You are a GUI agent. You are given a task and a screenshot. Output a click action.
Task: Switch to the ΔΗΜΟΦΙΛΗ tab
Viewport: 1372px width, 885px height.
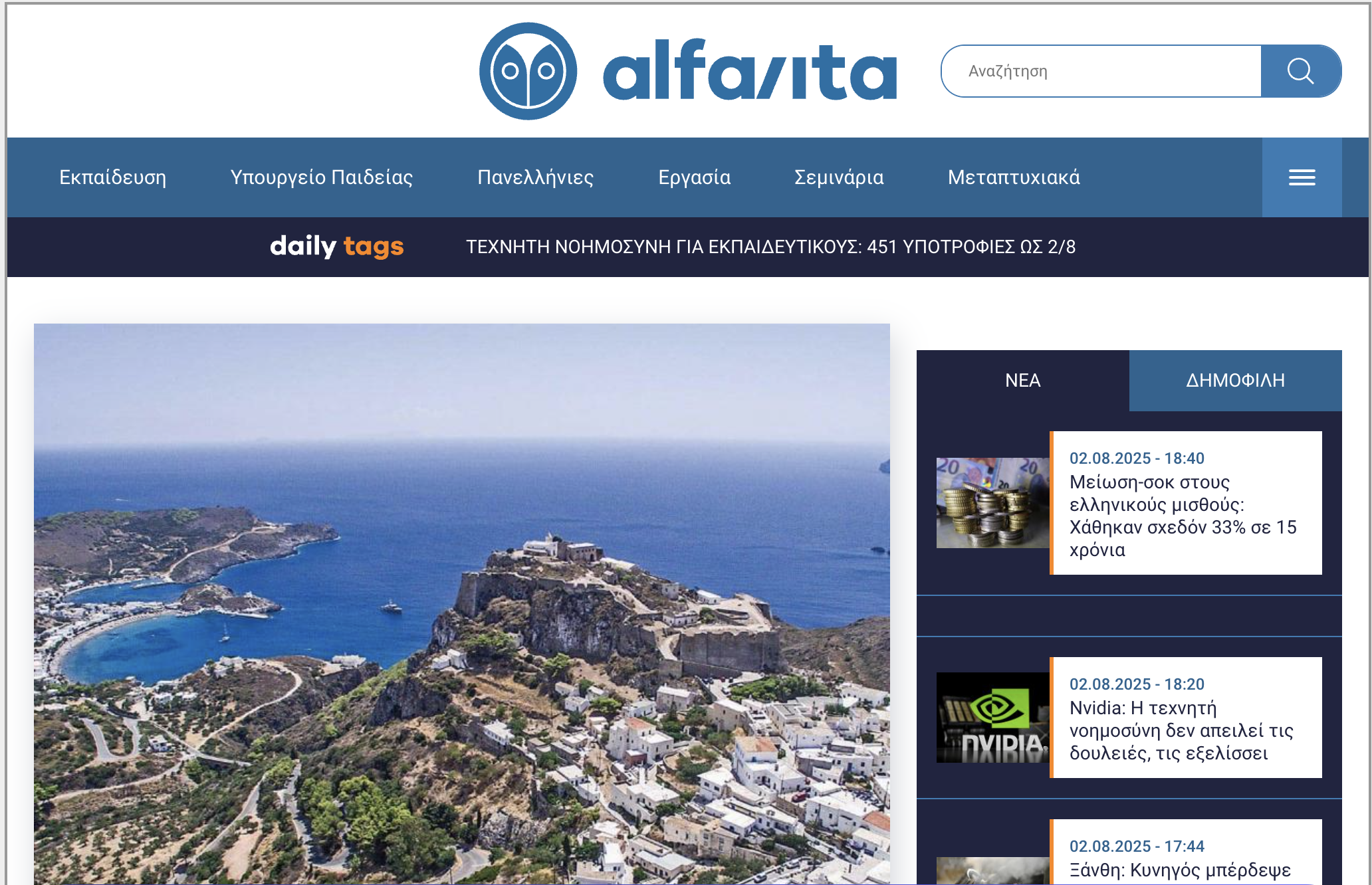[1235, 380]
